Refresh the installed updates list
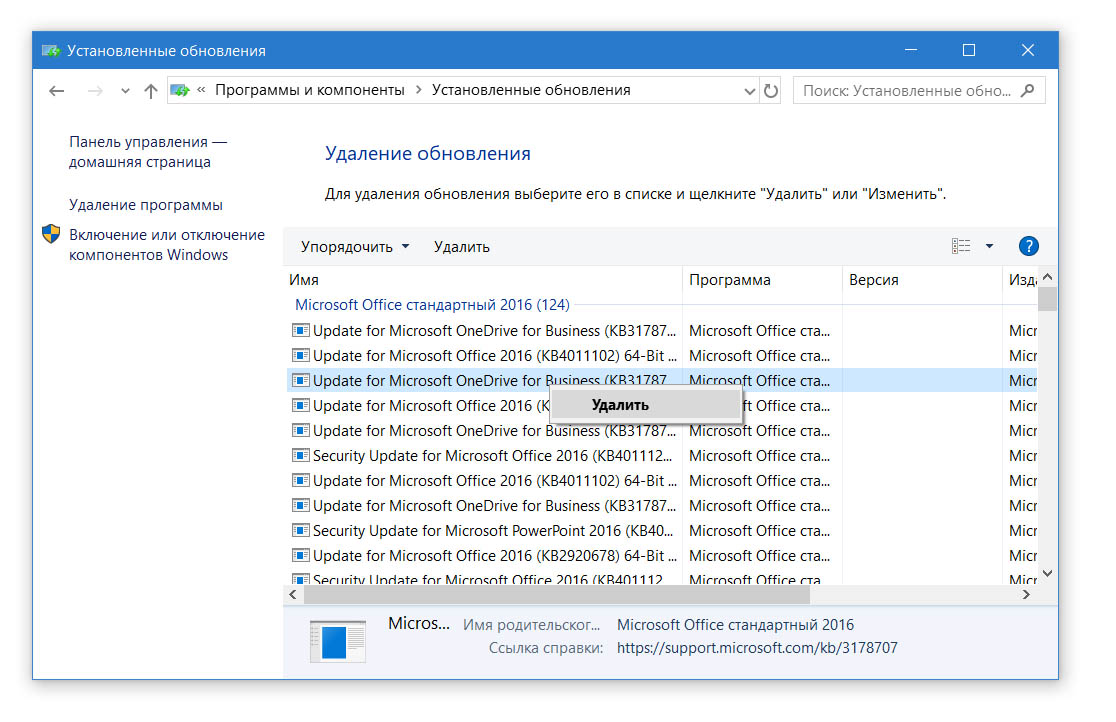Screen dimensions: 1116x722 coord(771,91)
